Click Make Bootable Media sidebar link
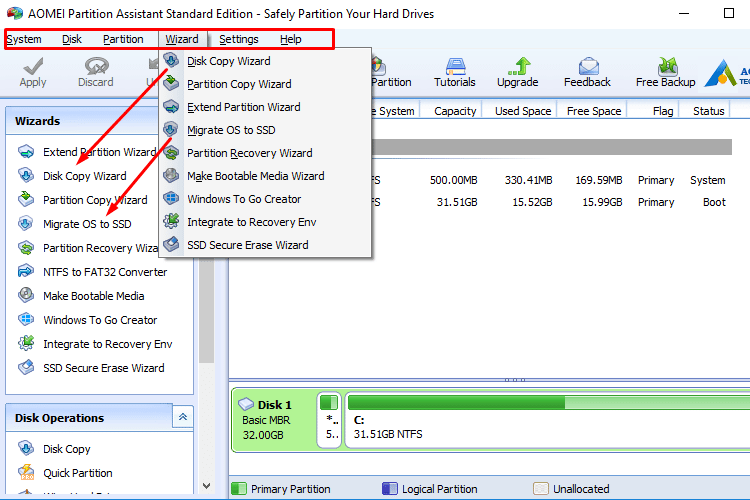750x500 pixels. pos(93,296)
